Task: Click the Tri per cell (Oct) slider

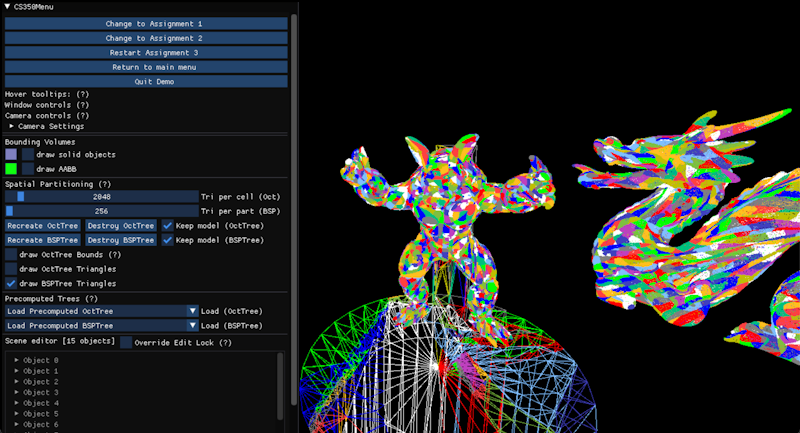Action: pos(102,197)
